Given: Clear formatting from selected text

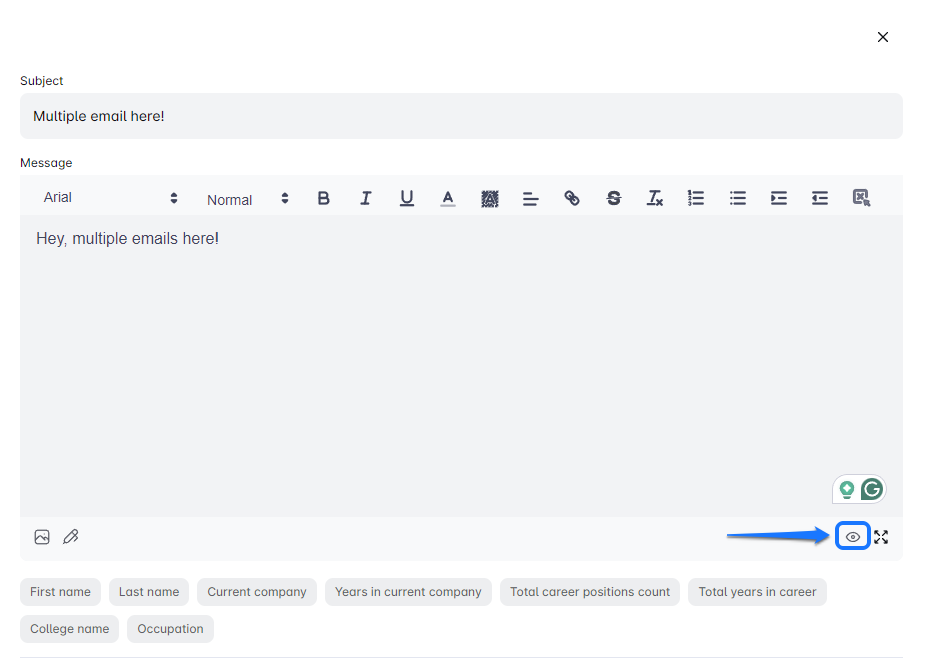Looking at the screenshot, I should coord(655,198).
